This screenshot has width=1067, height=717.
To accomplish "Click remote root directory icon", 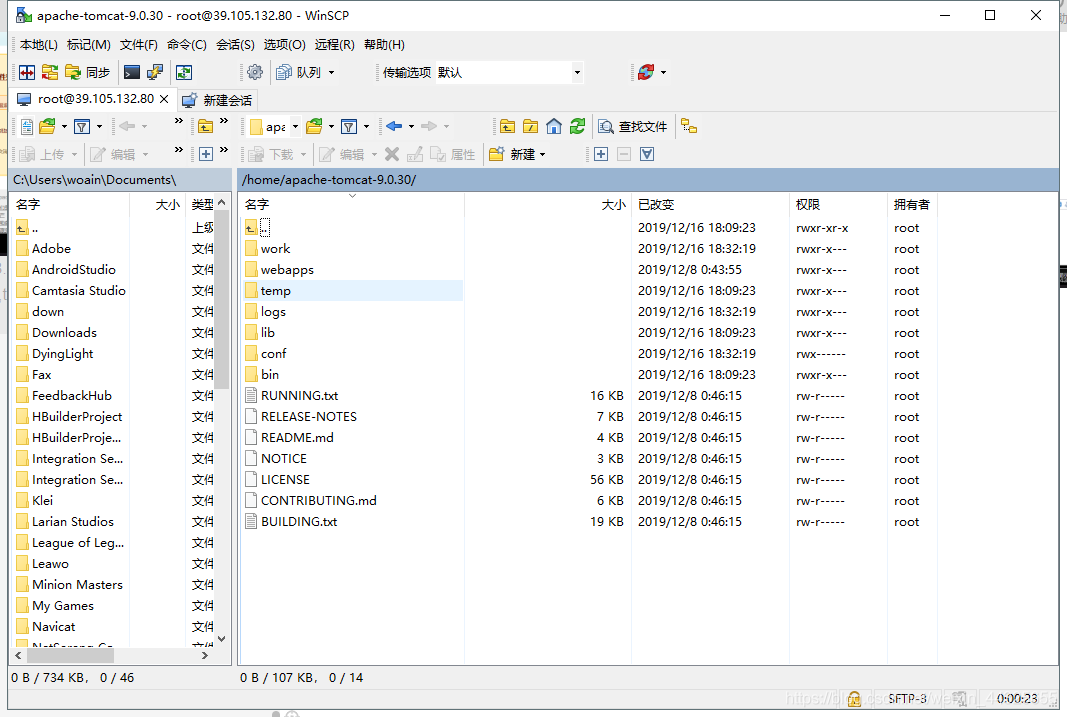I will tap(531, 127).
